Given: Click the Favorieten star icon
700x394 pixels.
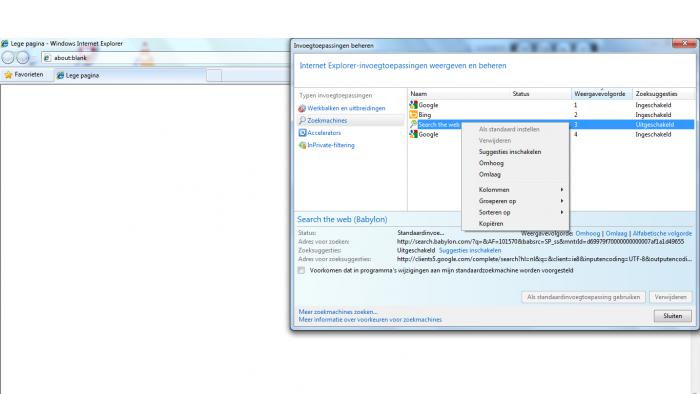Looking at the screenshot, I should (x=8, y=75).
